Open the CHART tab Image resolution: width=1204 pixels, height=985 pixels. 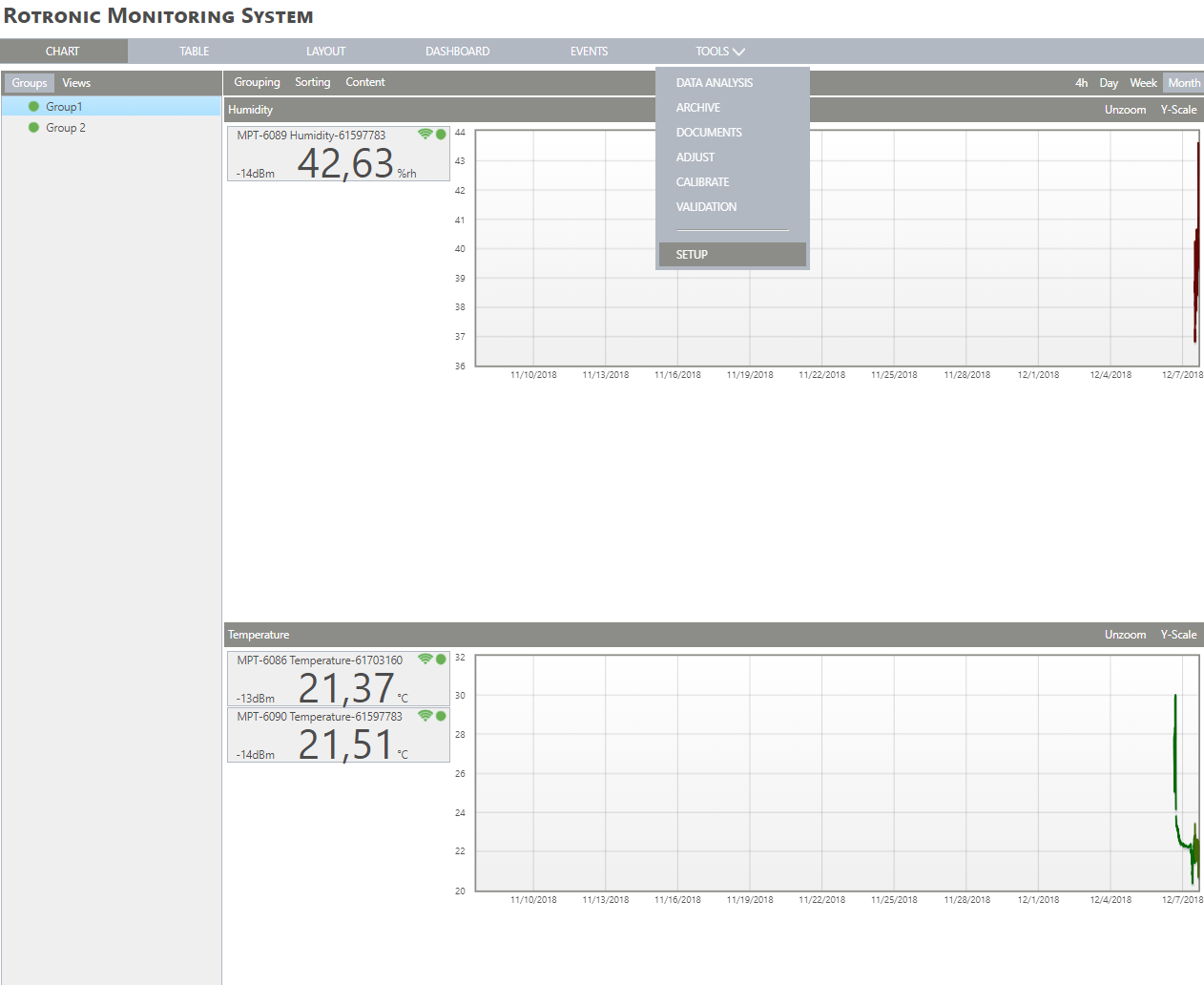point(63,52)
